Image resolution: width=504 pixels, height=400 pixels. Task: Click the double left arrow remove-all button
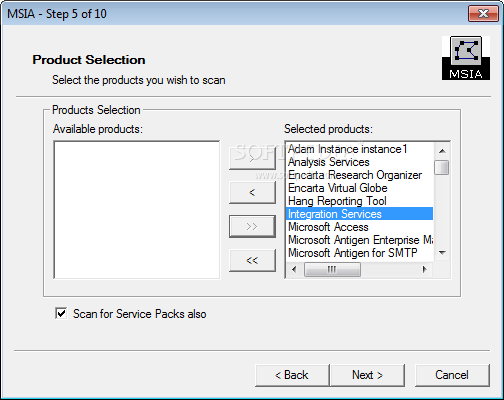point(252,260)
